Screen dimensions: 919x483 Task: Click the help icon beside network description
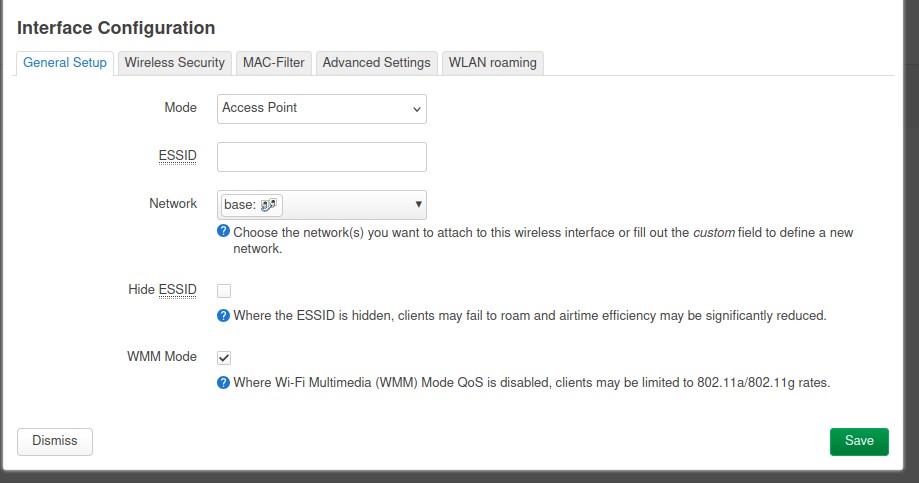click(223, 231)
